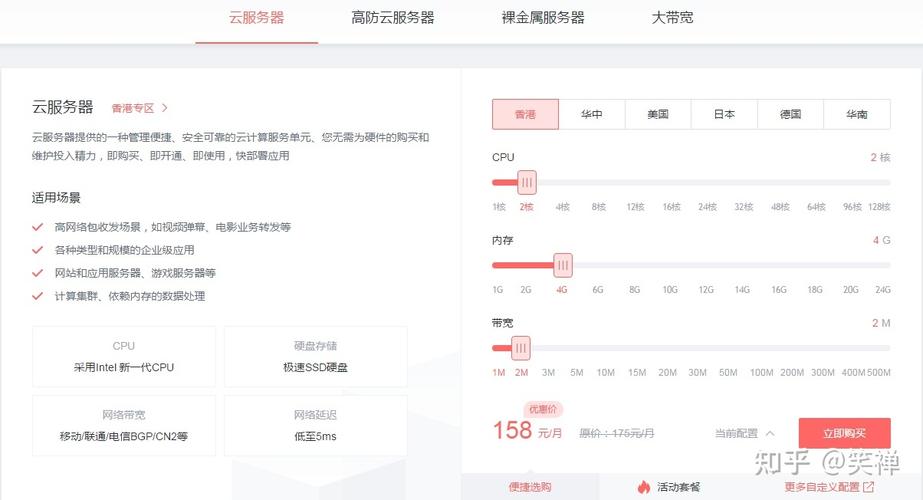
Task: Set bandwidth to 15M
Action: (637, 373)
